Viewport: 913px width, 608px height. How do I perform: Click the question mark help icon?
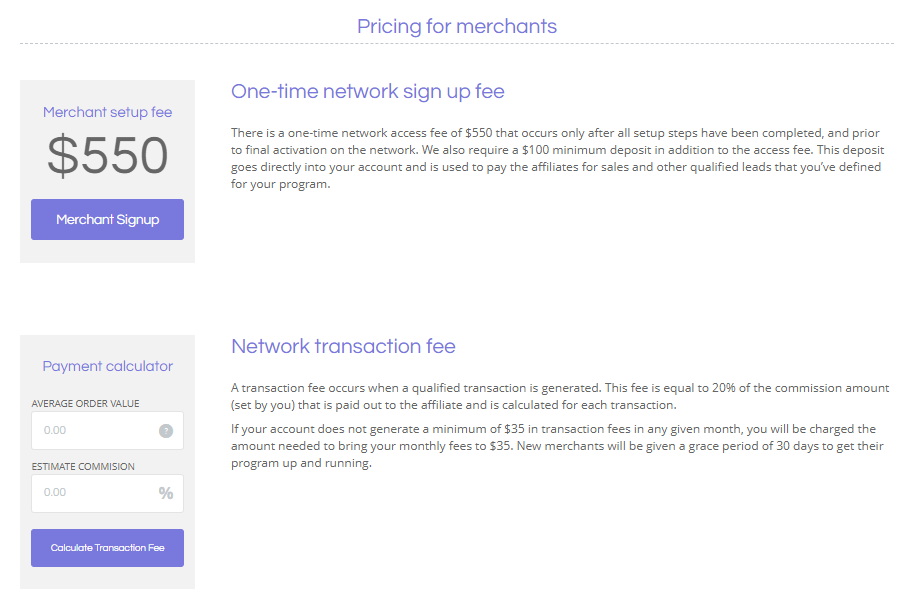point(166,431)
